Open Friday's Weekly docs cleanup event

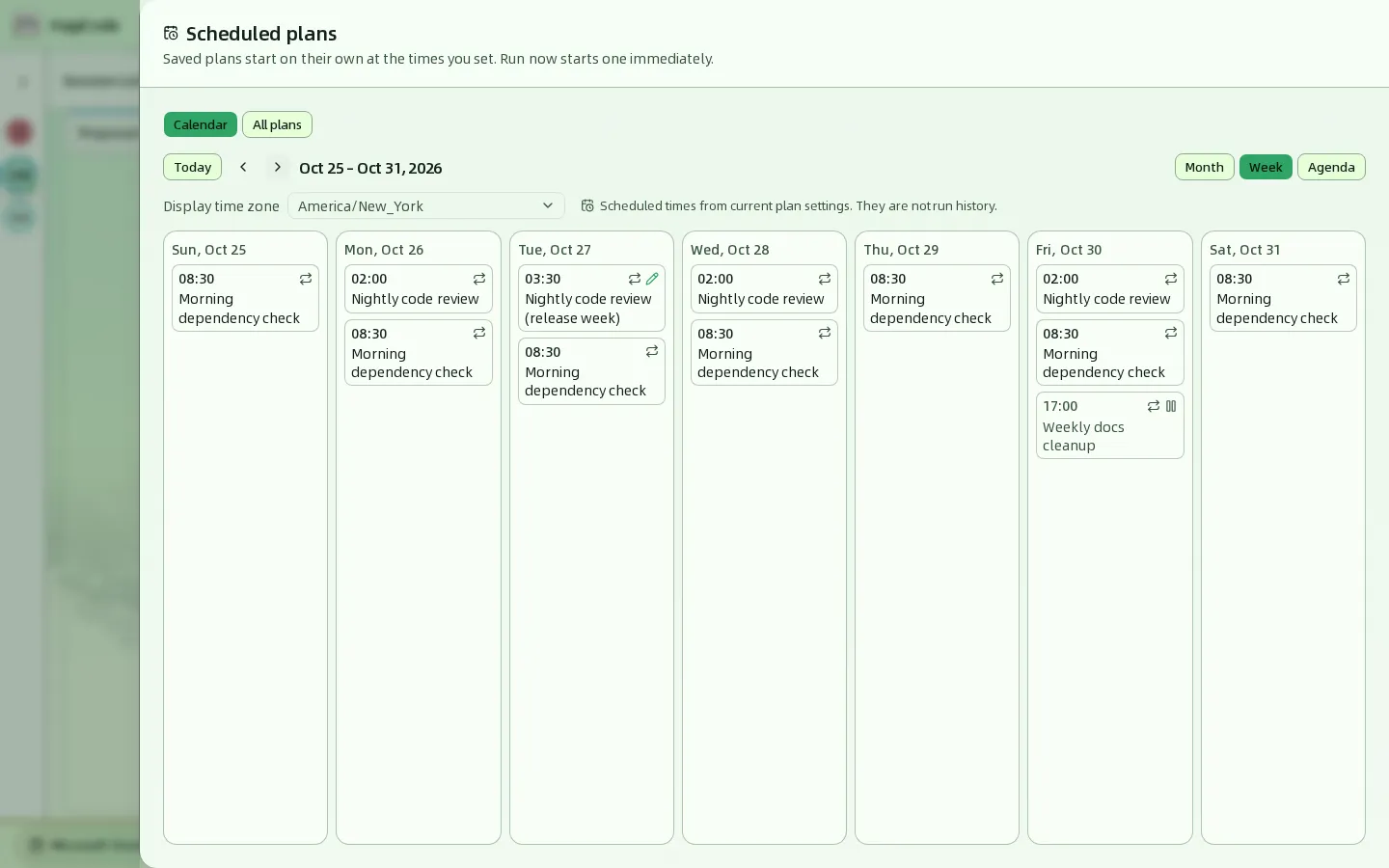1109,425
